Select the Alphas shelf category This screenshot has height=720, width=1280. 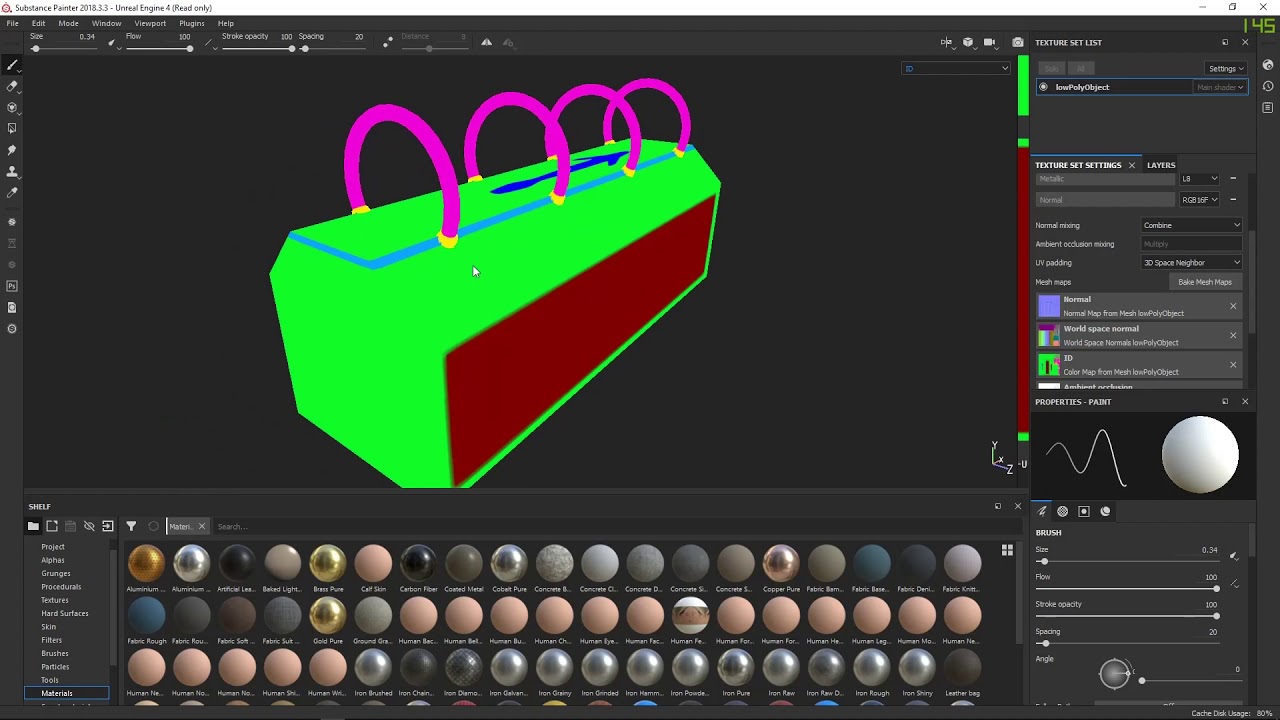pos(53,560)
